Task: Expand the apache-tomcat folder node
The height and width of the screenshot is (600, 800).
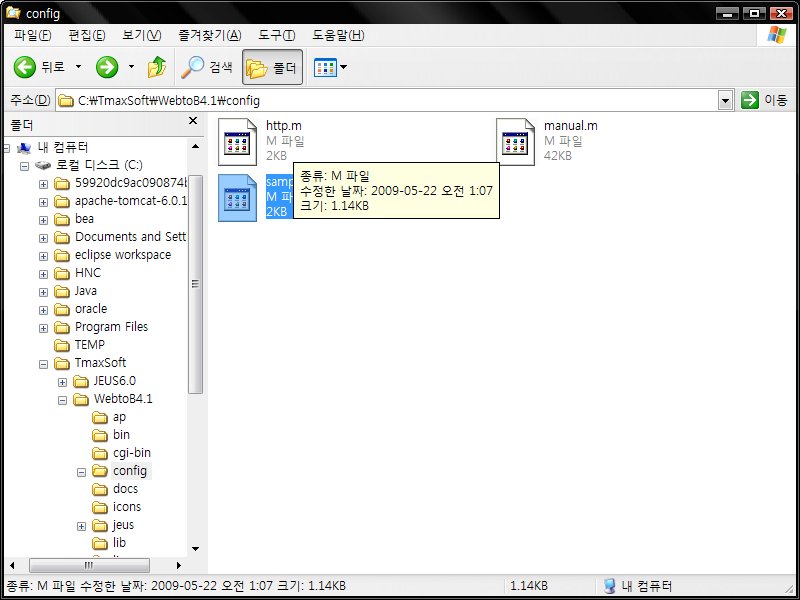Action: 43,203
